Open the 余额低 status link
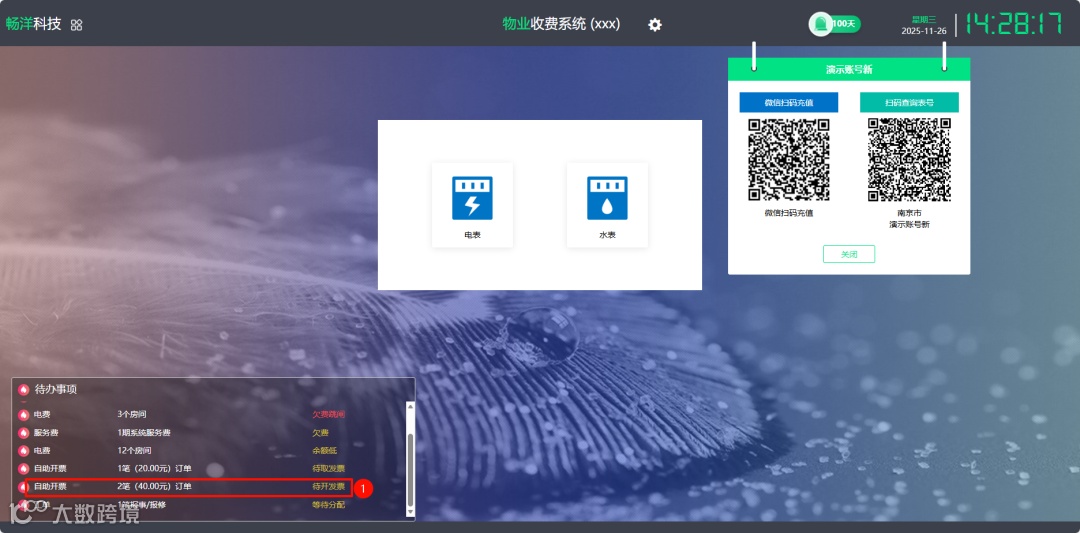Image resolution: width=1080 pixels, height=533 pixels. tap(324, 451)
